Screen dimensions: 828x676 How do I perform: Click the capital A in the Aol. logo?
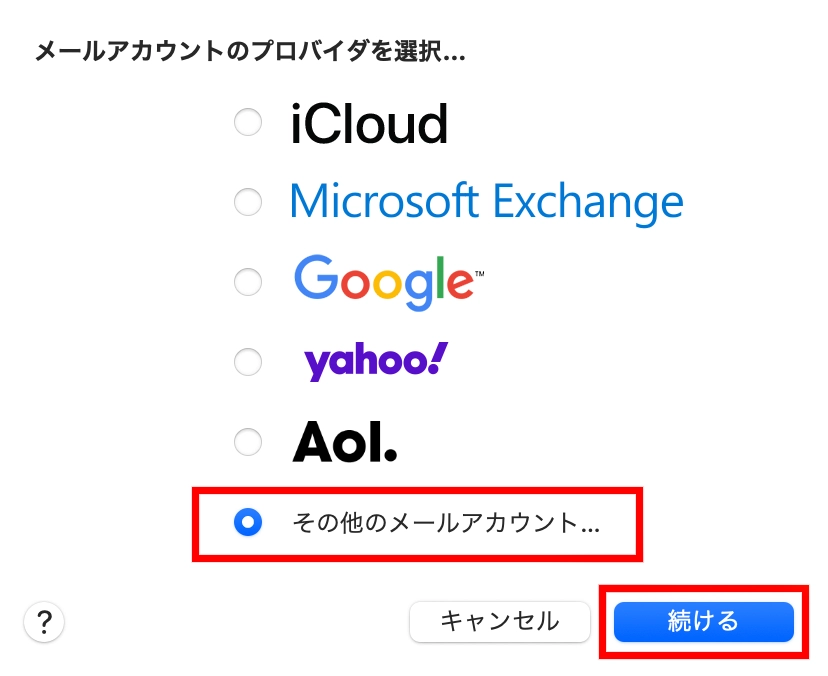313,441
